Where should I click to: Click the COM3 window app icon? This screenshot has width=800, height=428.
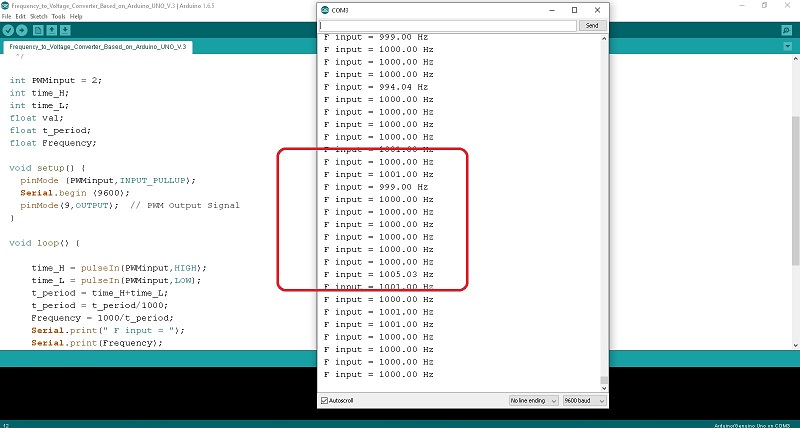coord(324,10)
